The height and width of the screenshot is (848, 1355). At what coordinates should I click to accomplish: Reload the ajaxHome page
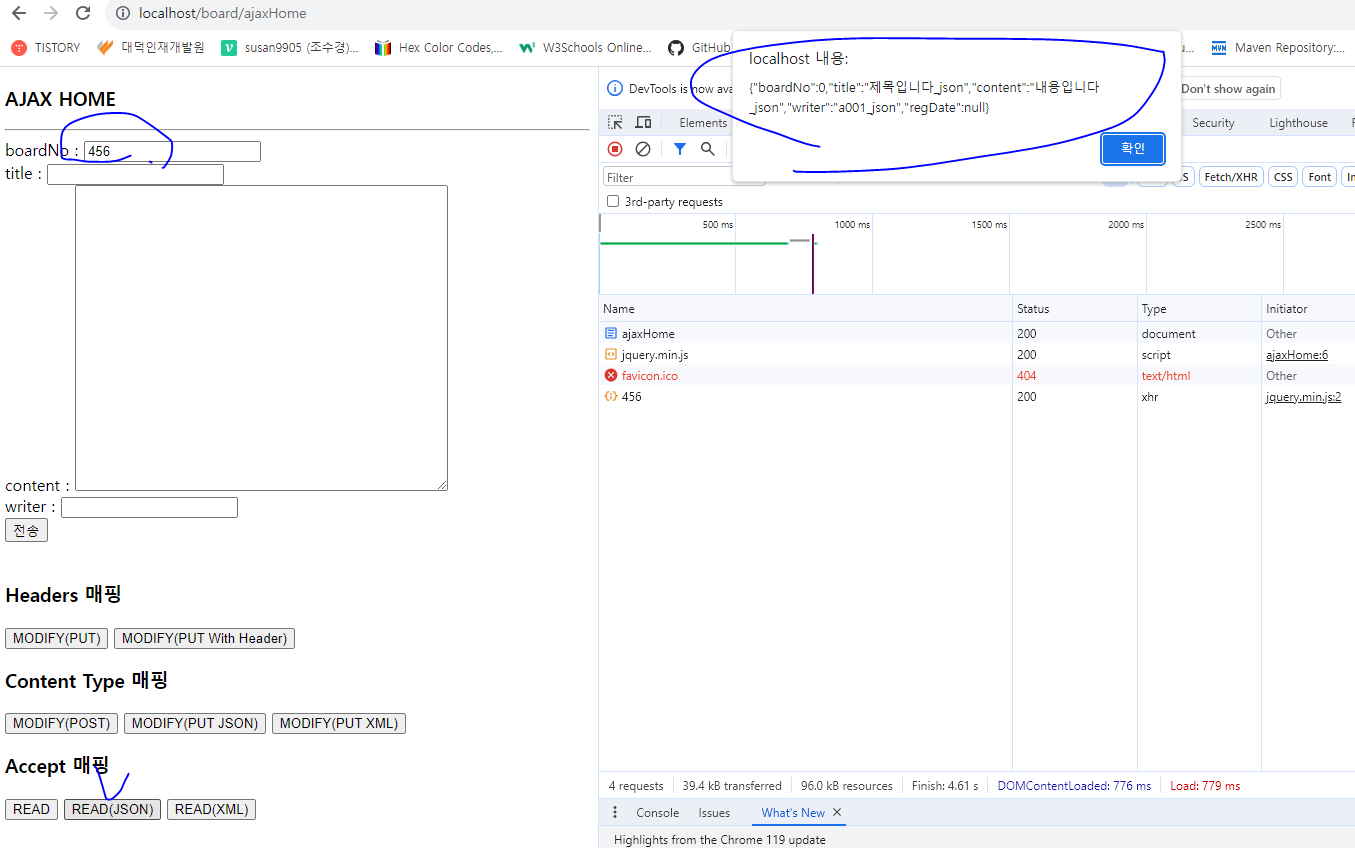tap(83, 14)
